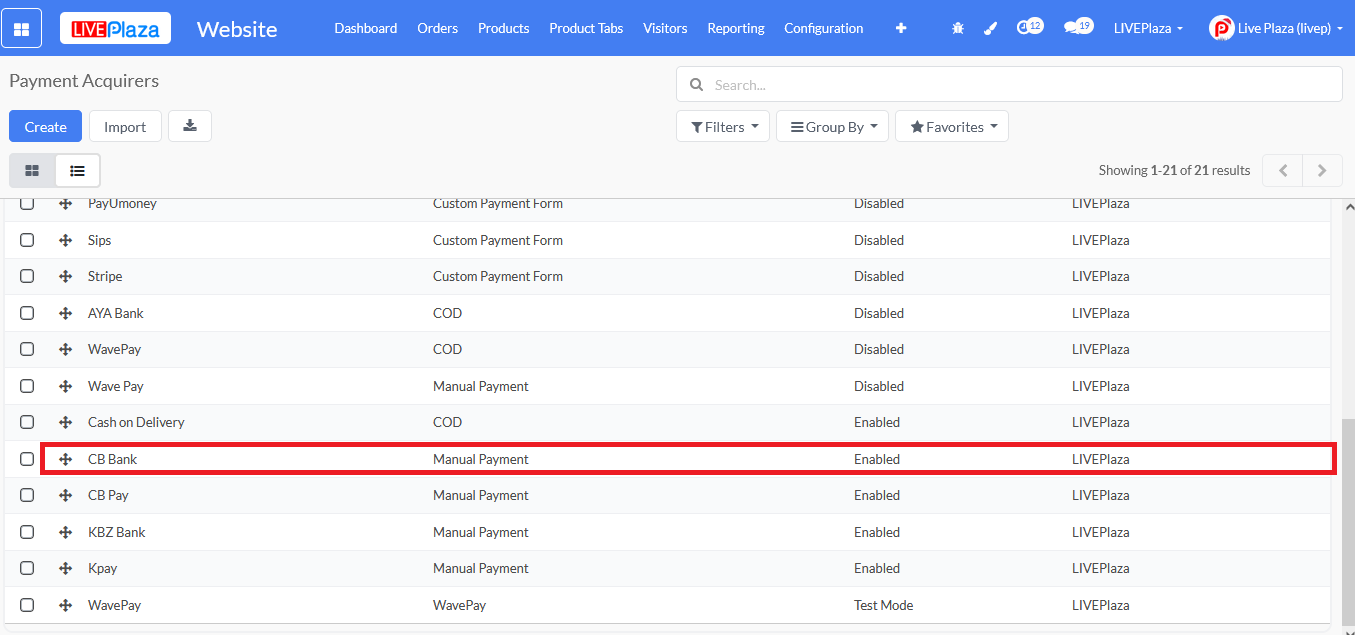Screen dimensions: 1355x635
Task: Click Disabled status in AYA Bank row
Action: point(879,313)
